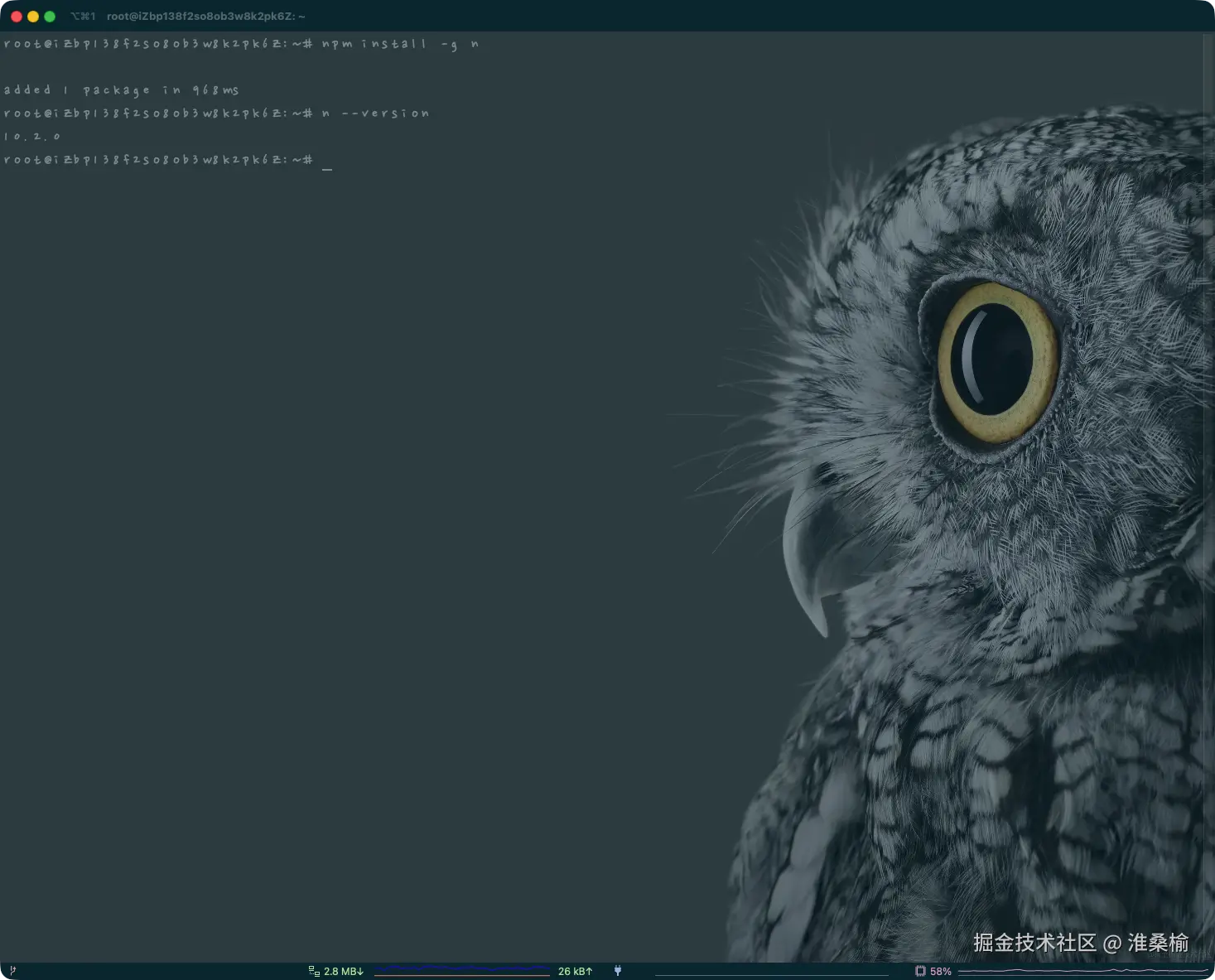Click the blue network activity sparkline graph

click(x=462, y=970)
